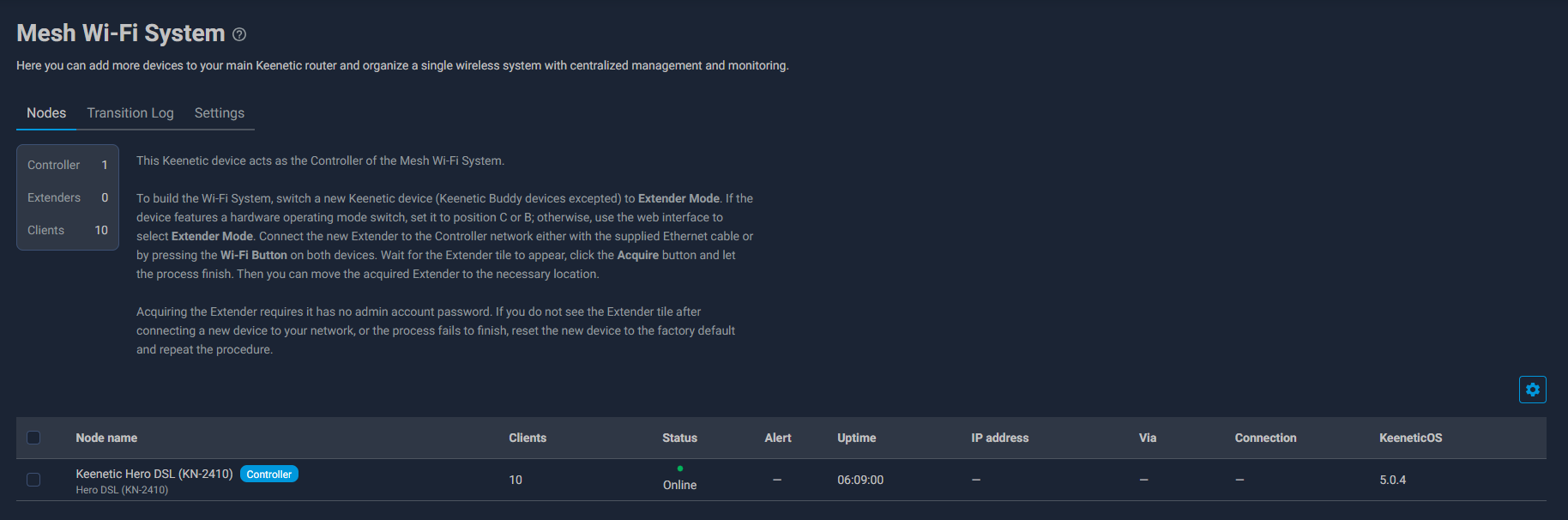The image size is (1568, 520).
Task: Click the Uptime column header
Action: [857, 438]
